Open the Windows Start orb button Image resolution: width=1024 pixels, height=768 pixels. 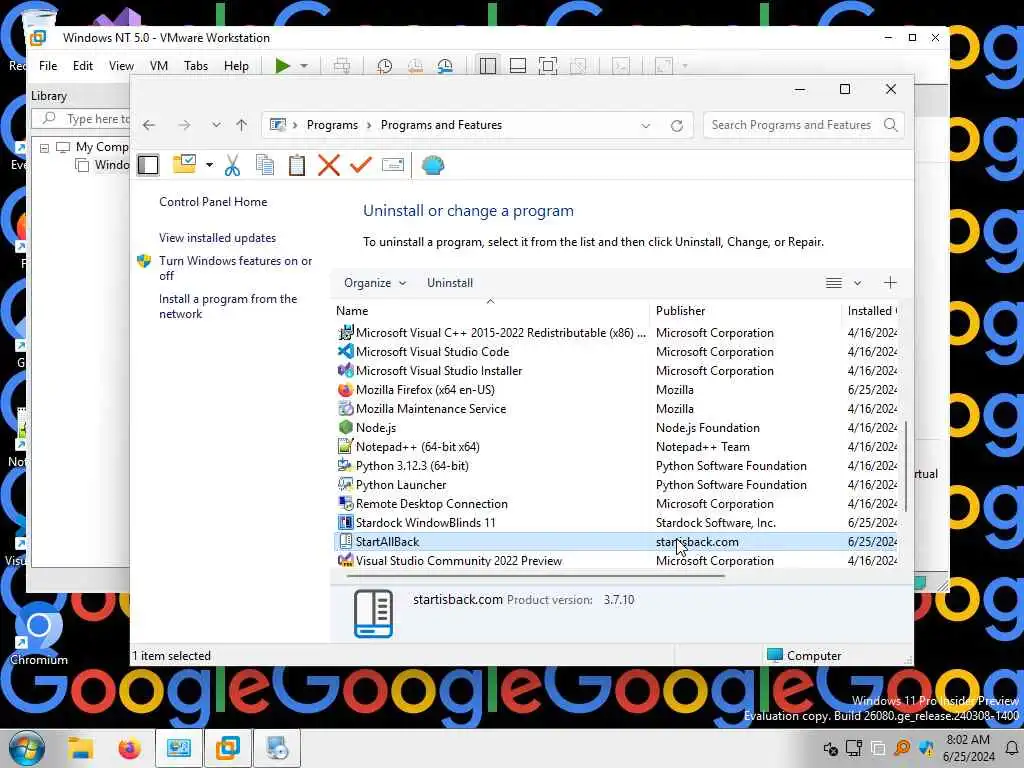click(26, 748)
